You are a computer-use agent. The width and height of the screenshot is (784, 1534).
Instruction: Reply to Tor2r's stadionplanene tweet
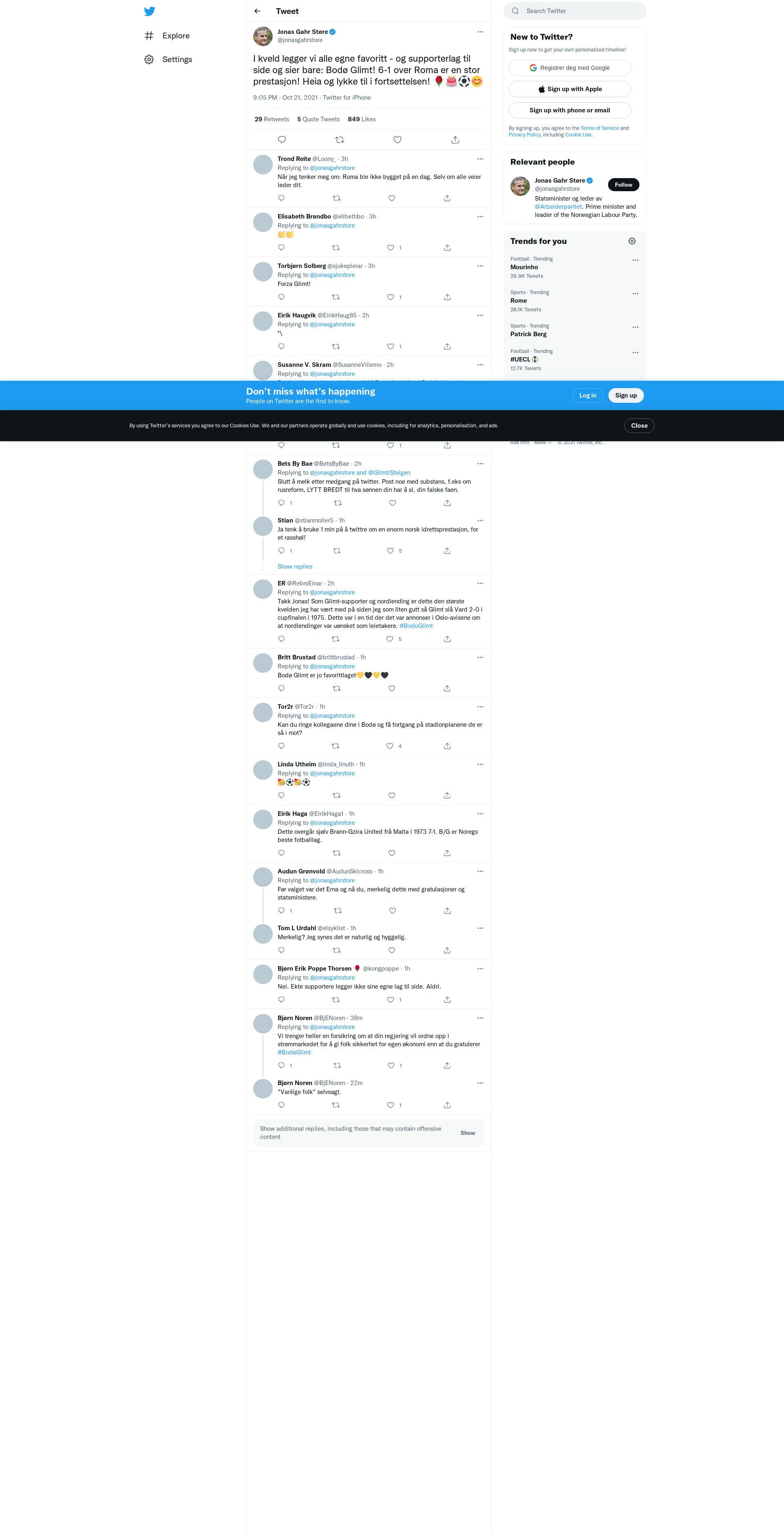click(x=282, y=746)
